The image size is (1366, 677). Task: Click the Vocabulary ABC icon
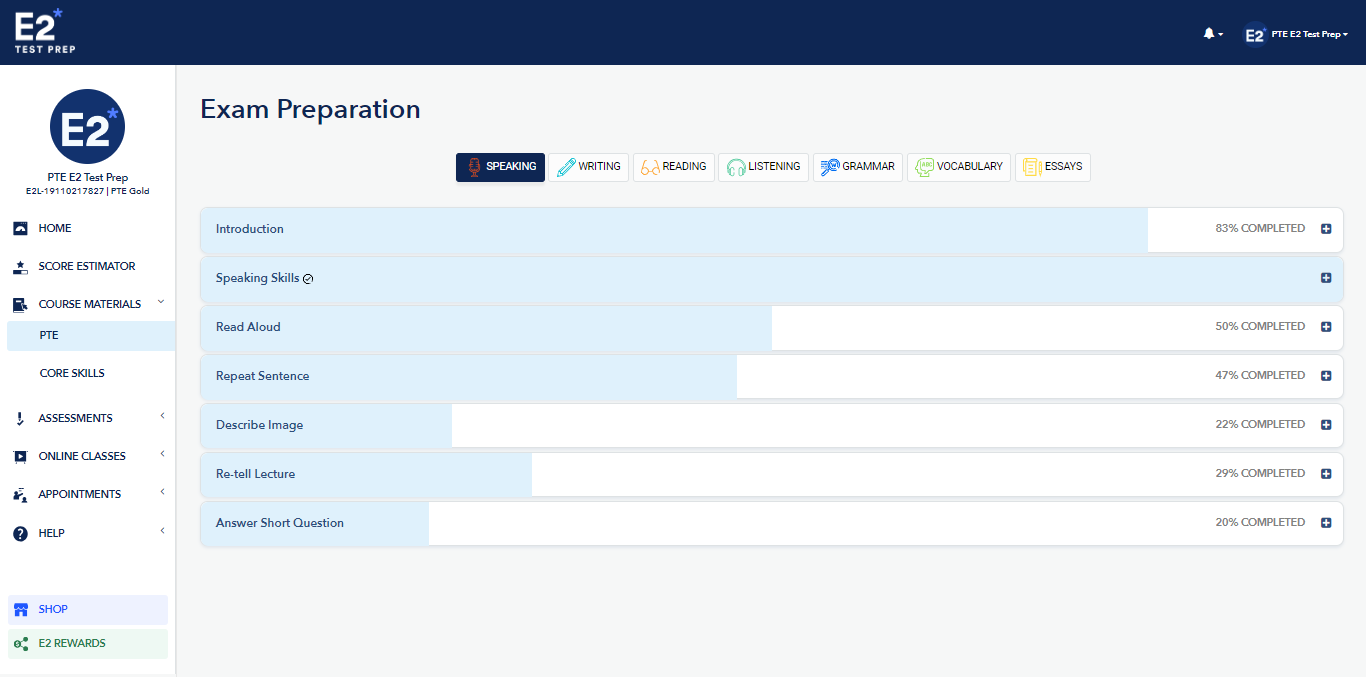click(924, 166)
